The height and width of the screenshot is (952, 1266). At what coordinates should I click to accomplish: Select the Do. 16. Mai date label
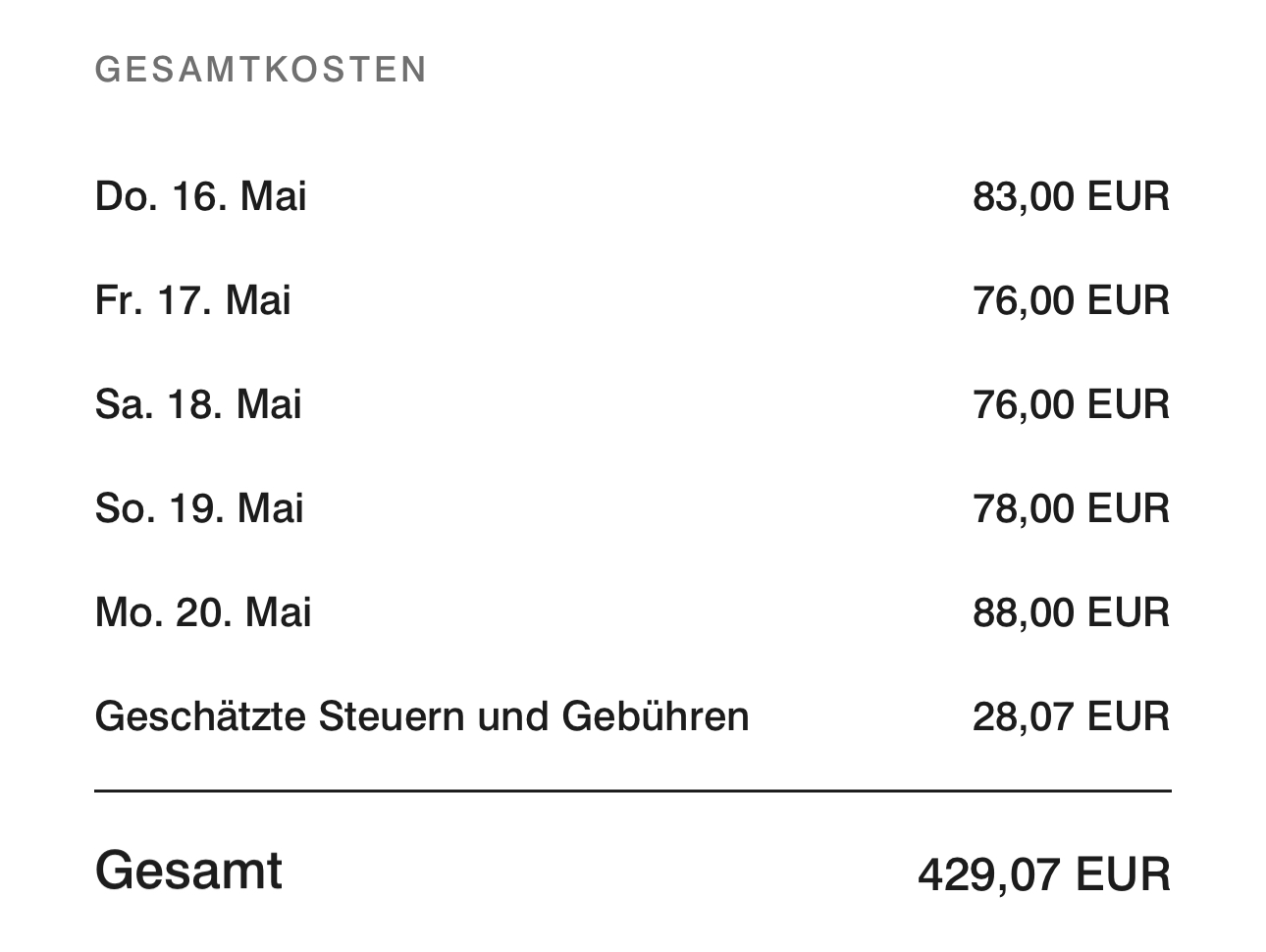(200, 196)
